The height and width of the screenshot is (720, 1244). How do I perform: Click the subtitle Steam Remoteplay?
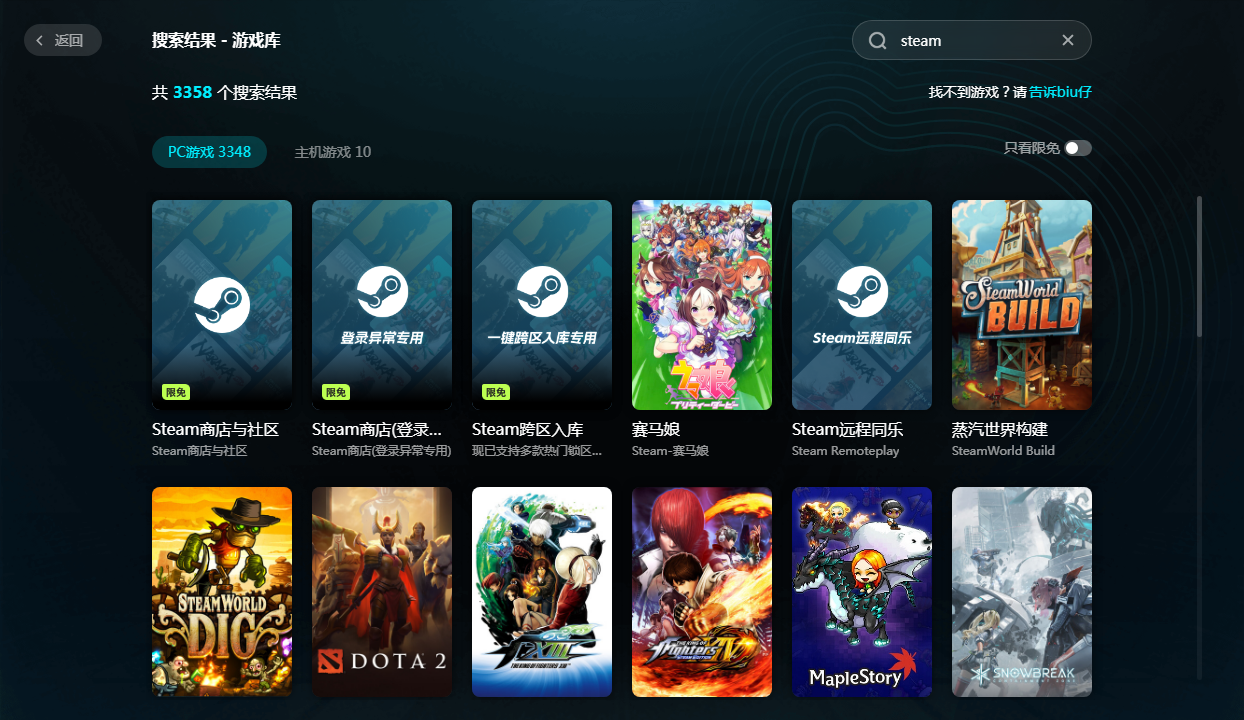click(845, 451)
